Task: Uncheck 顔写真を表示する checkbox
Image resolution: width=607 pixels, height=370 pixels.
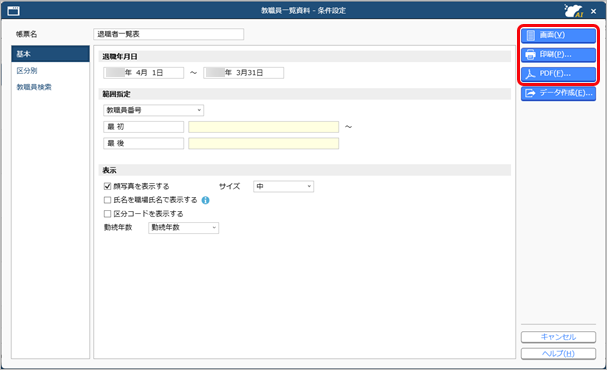Action: [107, 186]
